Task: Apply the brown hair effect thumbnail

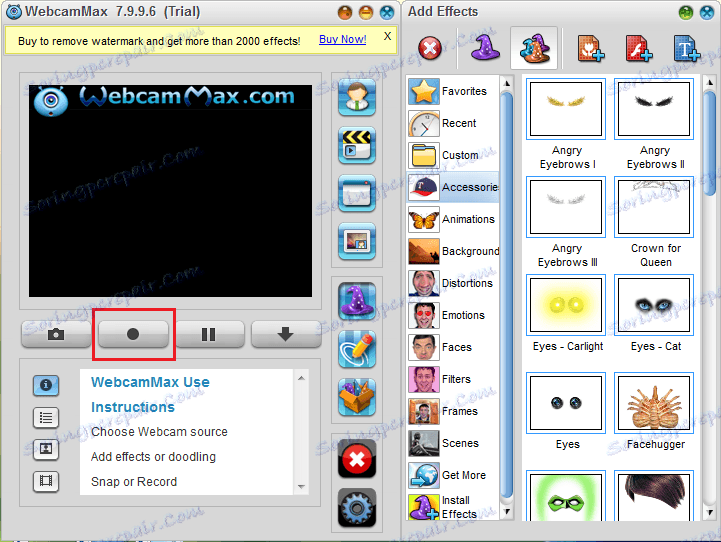Action: [x=654, y=497]
